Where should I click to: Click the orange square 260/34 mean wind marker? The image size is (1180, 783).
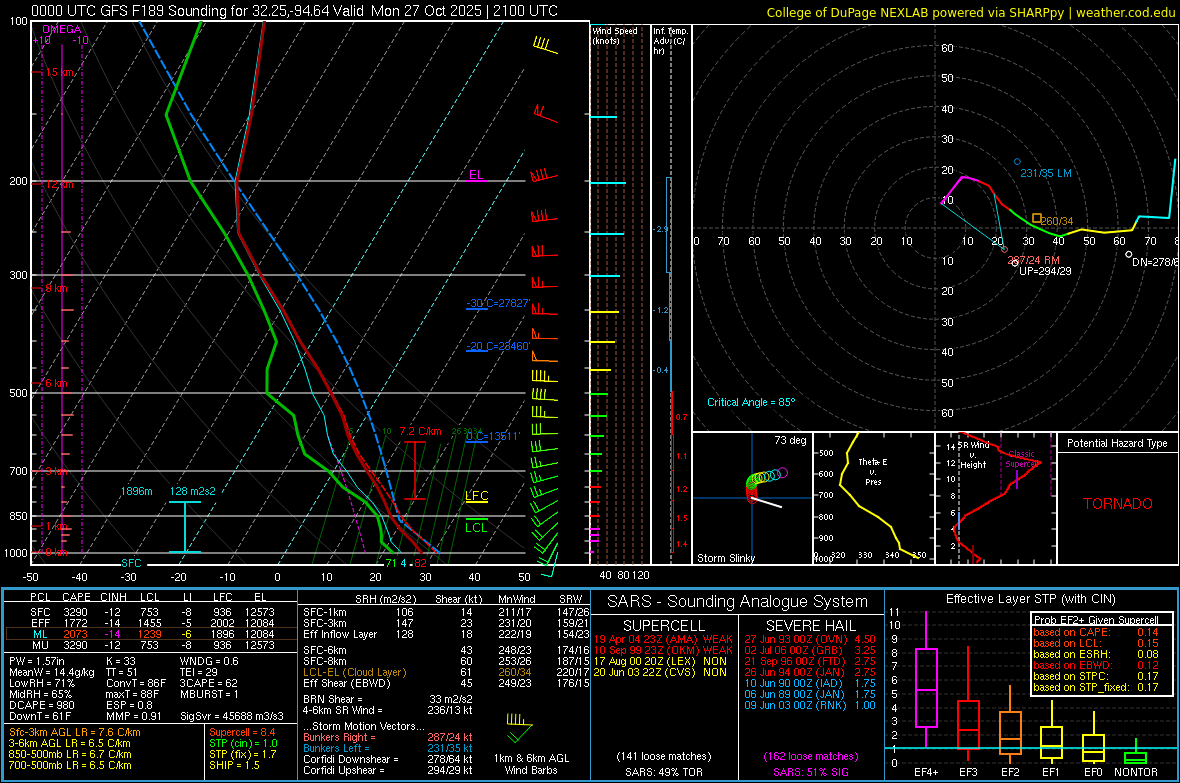click(x=1036, y=218)
